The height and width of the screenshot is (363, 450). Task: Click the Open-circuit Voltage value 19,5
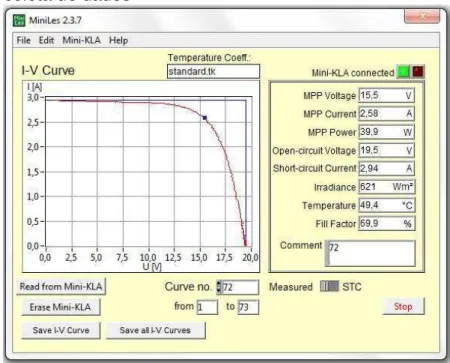[x=386, y=150]
